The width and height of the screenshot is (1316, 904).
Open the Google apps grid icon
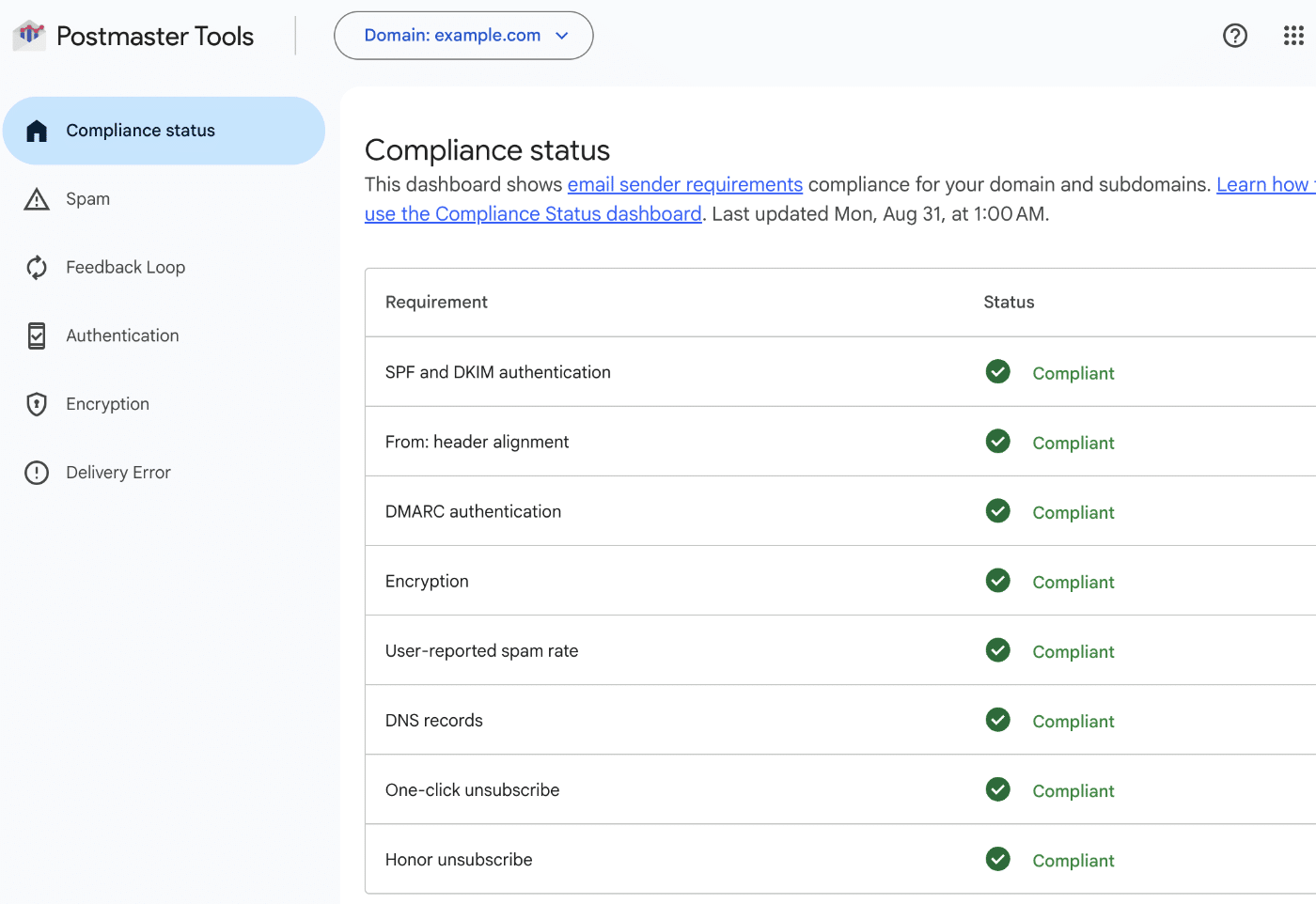click(x=1293, y=36)
